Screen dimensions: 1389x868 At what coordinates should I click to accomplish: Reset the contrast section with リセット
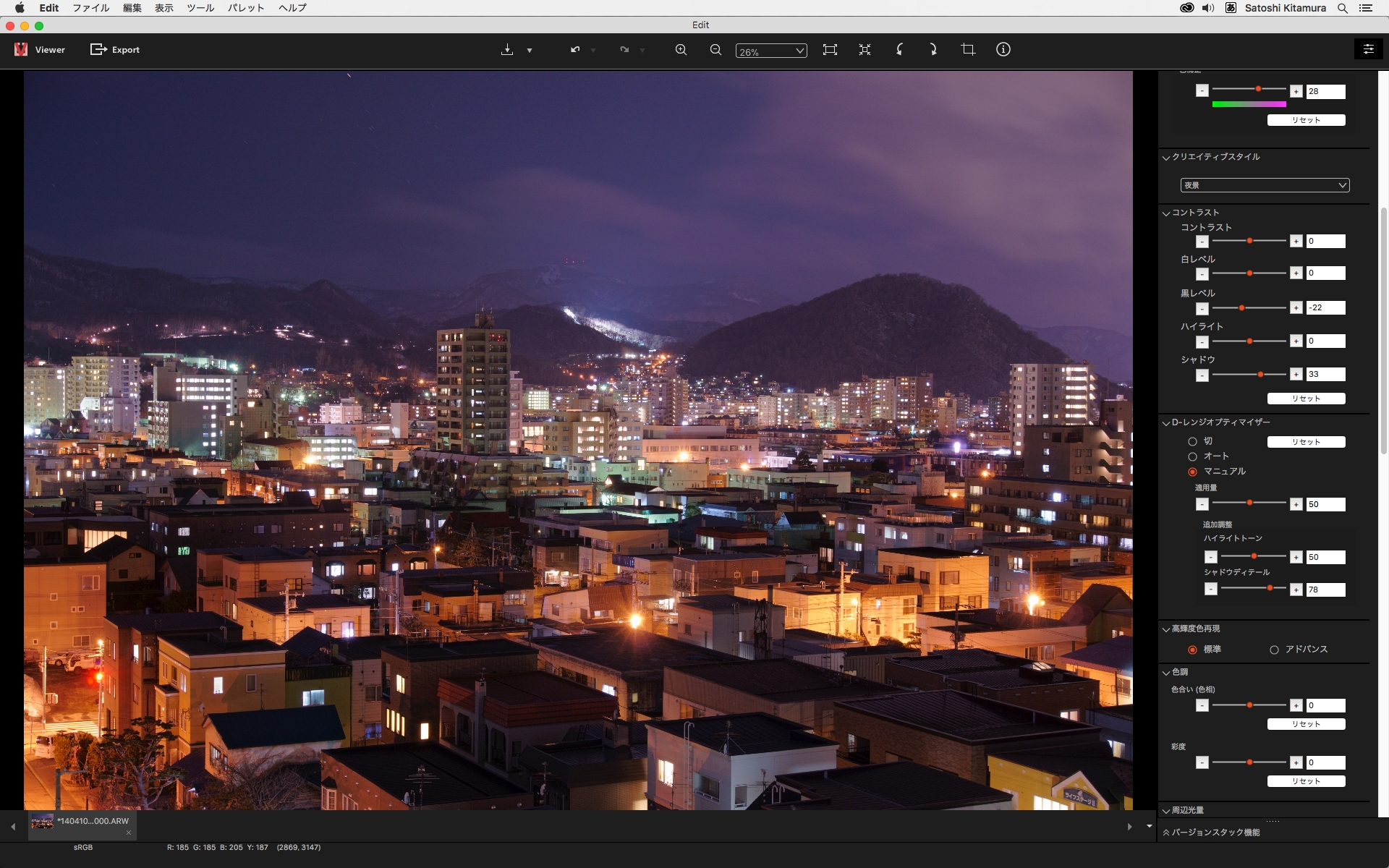[x=1306, y=399]
